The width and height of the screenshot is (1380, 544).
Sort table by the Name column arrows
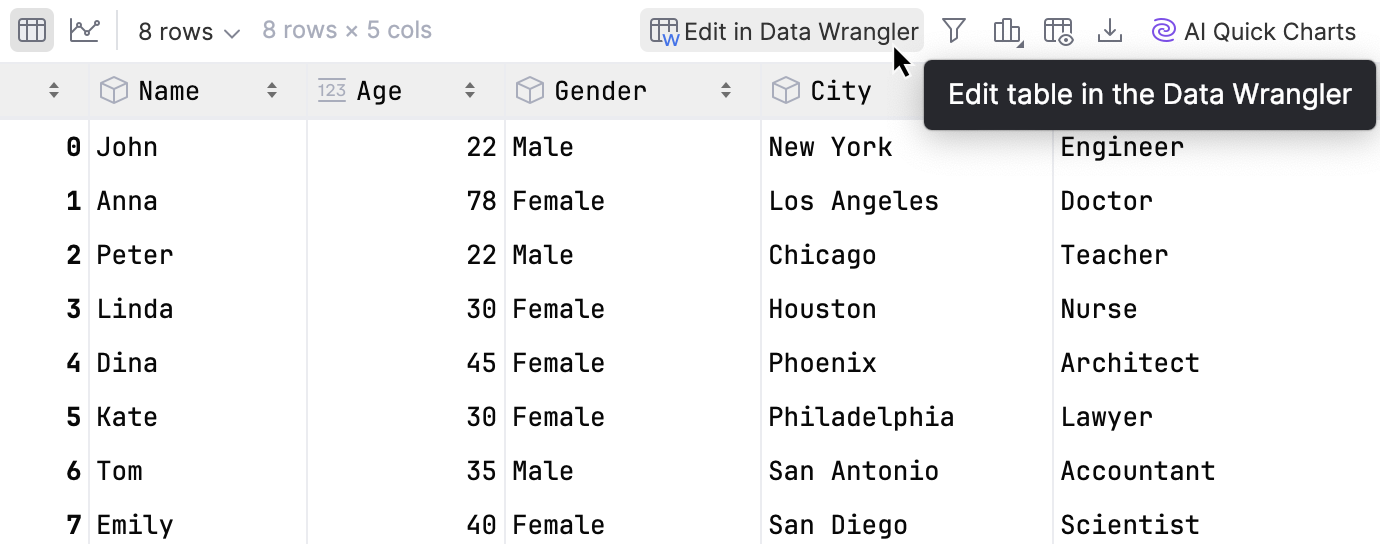[272, 91]
